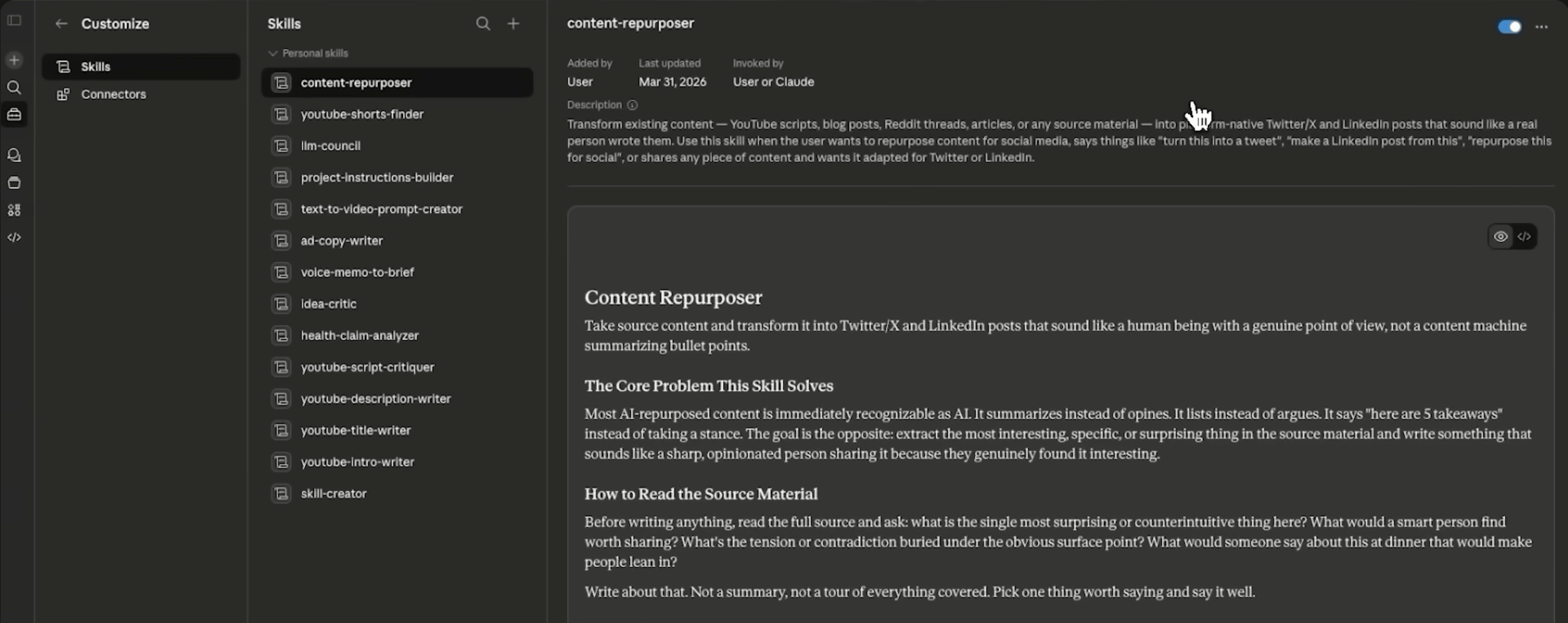Collapse the Personal skills section
Image resolution: width=1568 pixels, height=623 pixels.
(x=273, y=53)
